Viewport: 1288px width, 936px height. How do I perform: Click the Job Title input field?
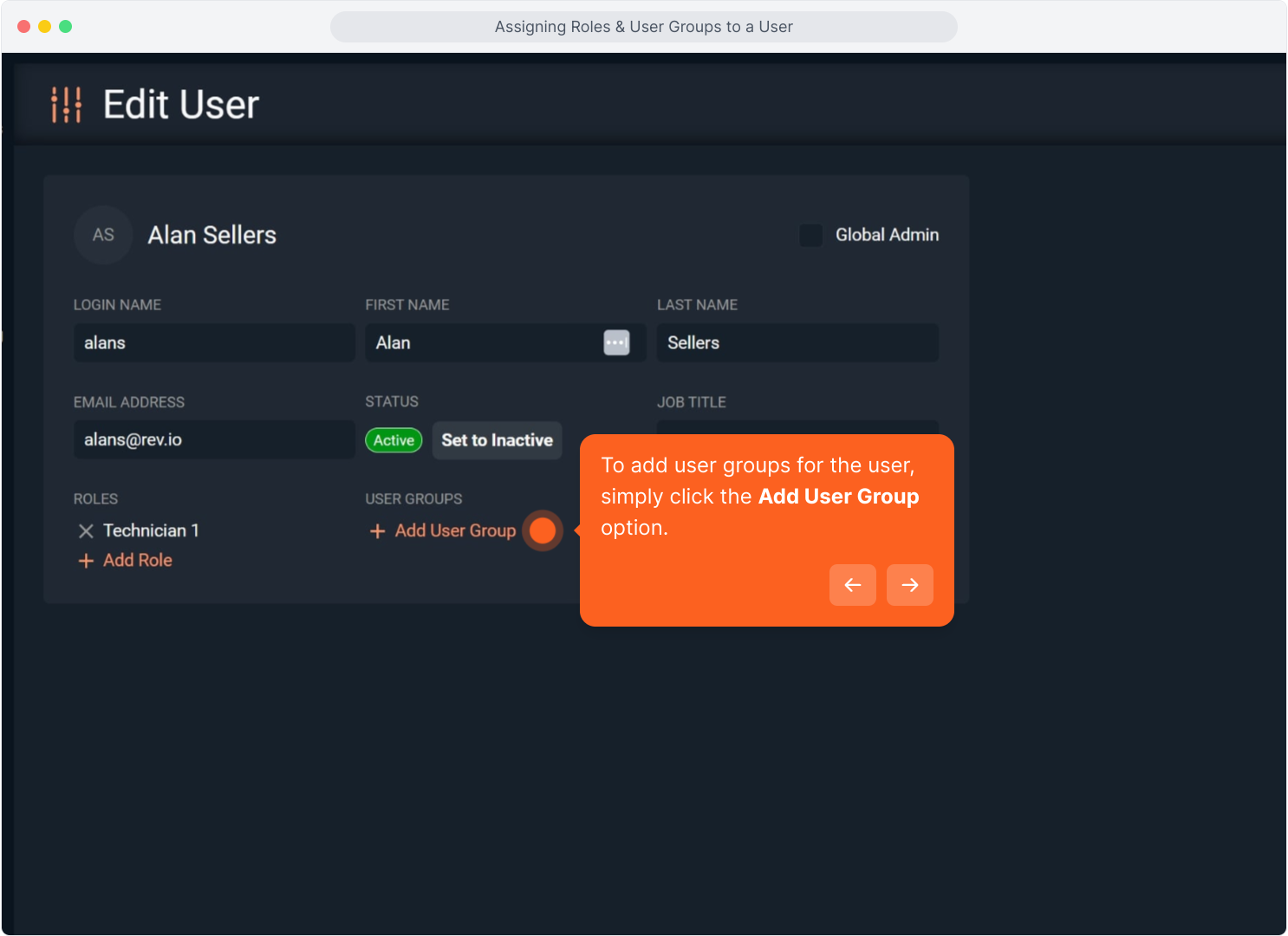(x=797, y=426)
